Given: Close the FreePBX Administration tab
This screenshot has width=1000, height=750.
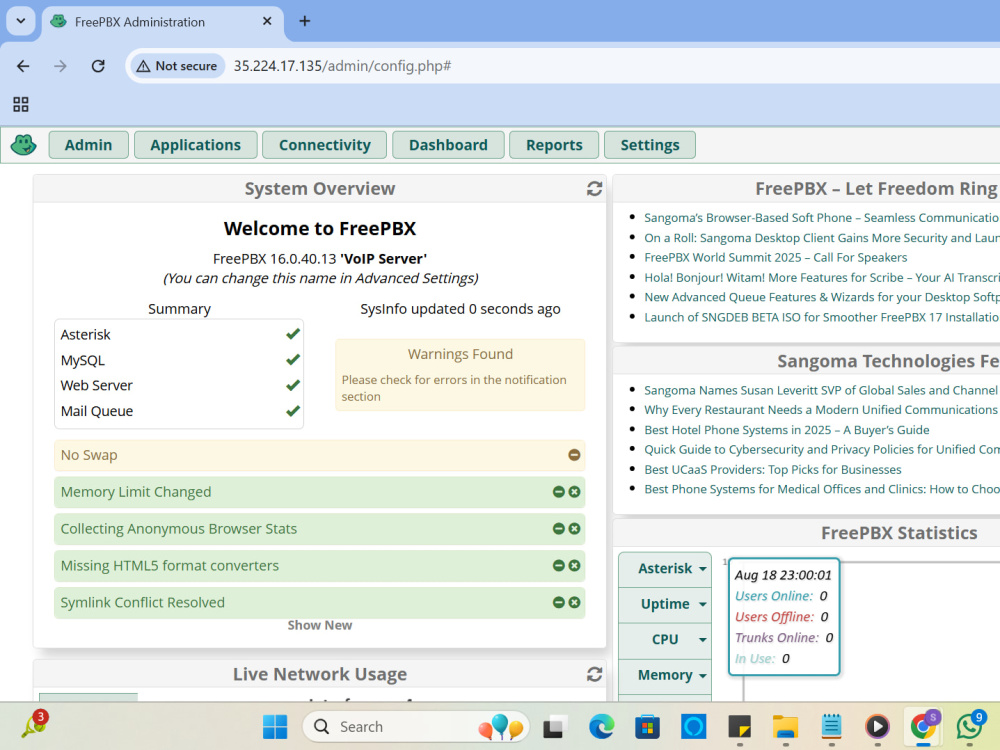Looking at the screenshot, I should [267, 21].
